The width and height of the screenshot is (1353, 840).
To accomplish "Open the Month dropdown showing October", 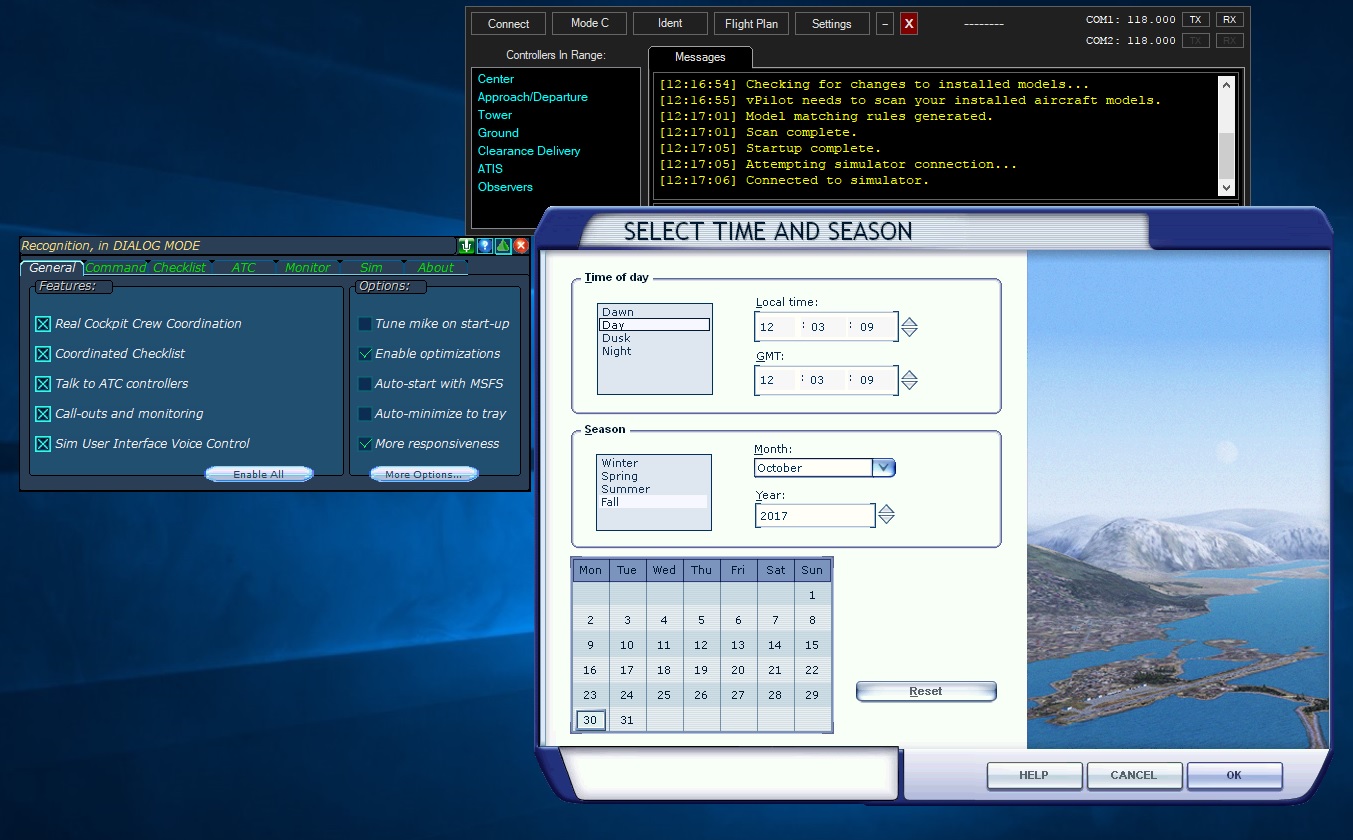I will (883, 467).
